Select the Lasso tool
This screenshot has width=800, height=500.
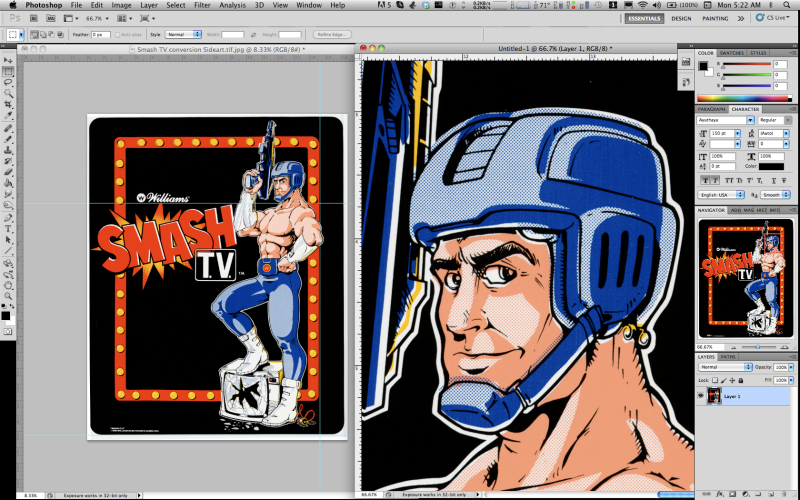8,83
